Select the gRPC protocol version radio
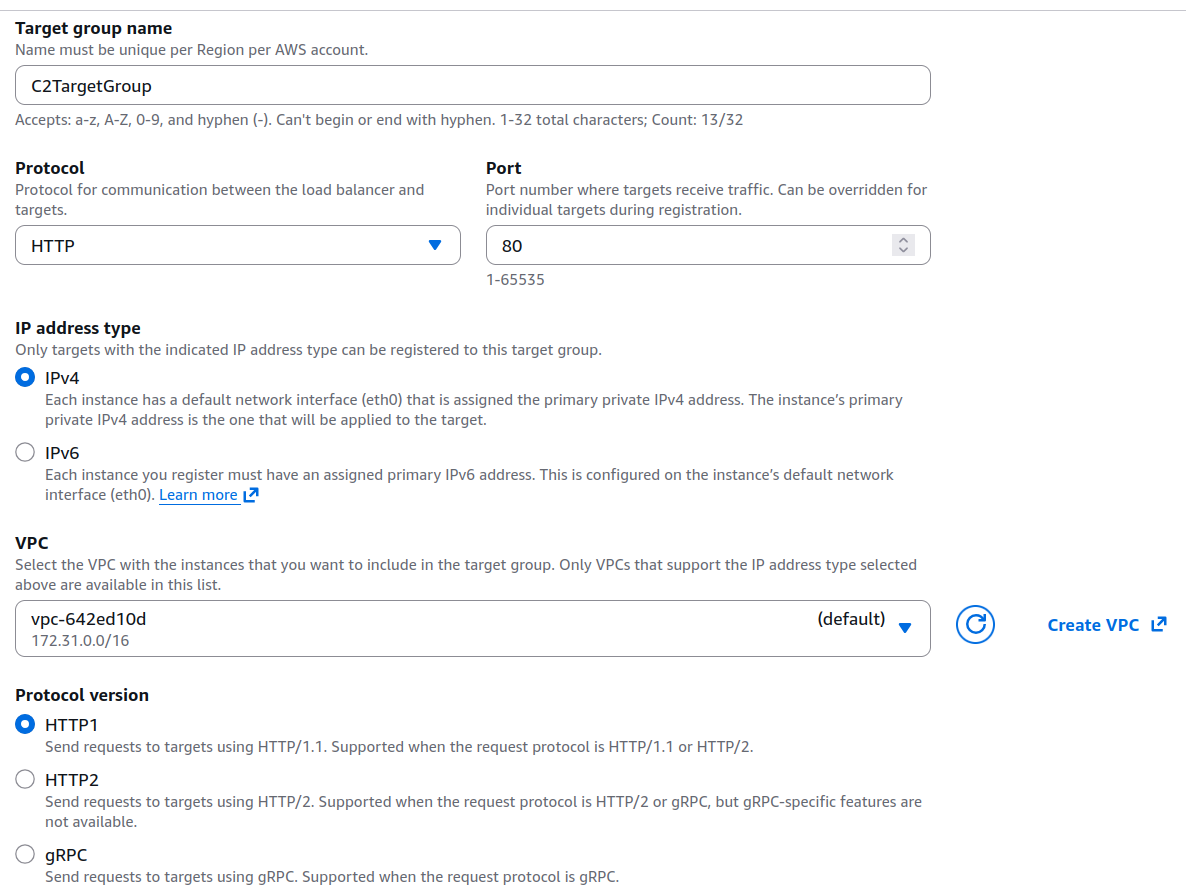 pos(25,855)
